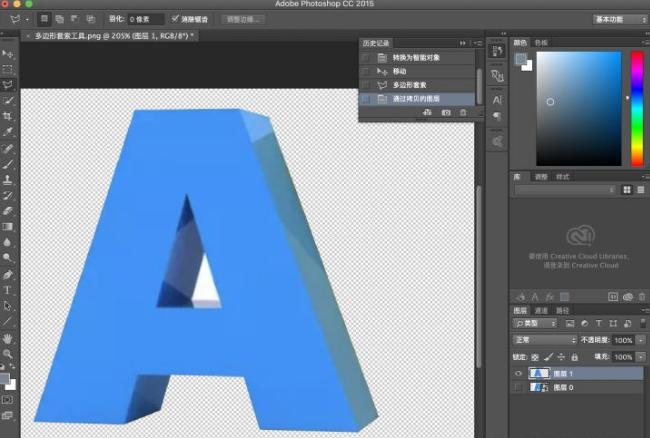Select the Move tool in the toolbar

(x=8, y=54)
